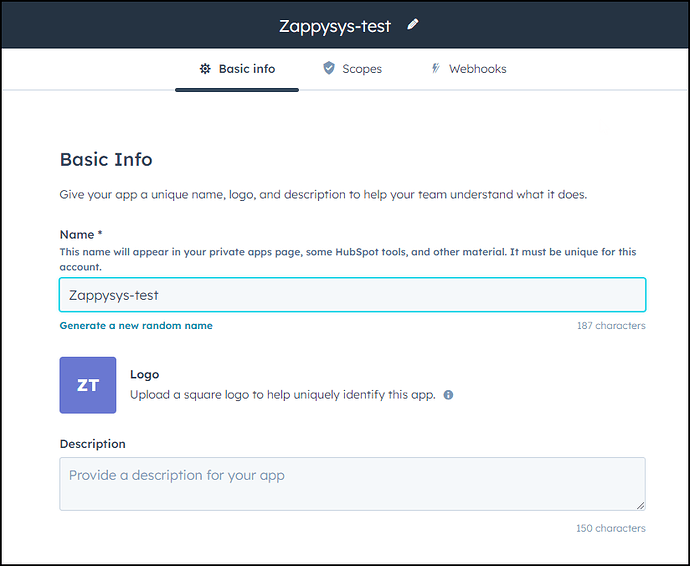Click the 'Logo' label
690x566 pixels.
(x=144, y=375)
